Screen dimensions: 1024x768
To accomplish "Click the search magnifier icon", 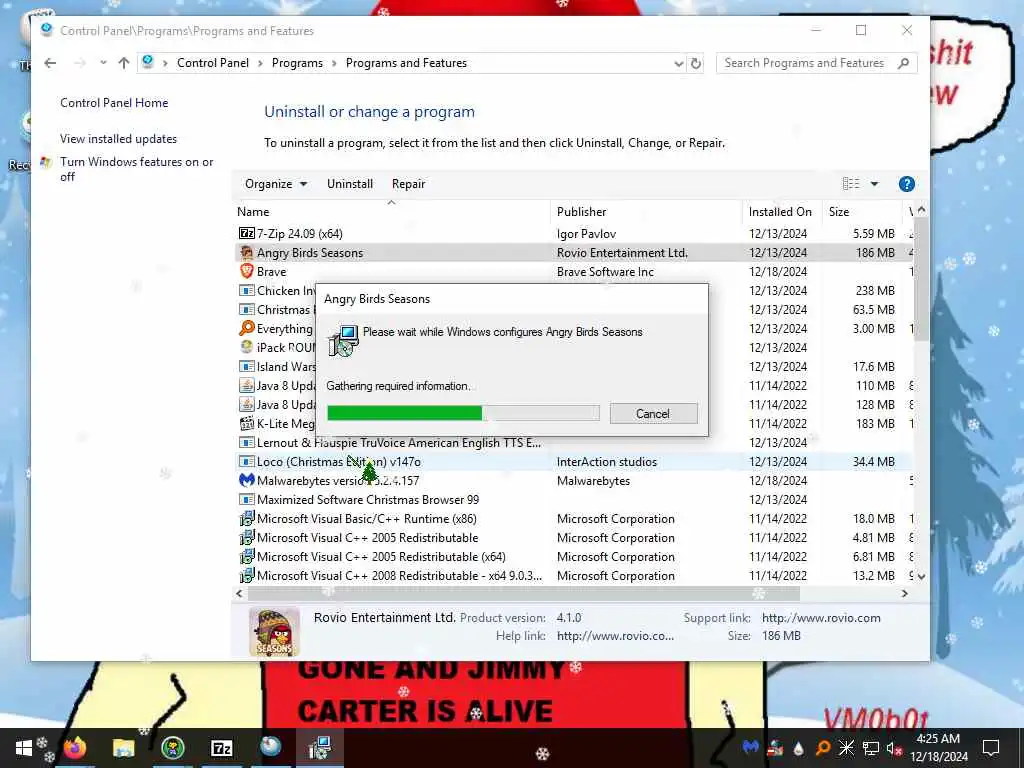I will [903, 63].
